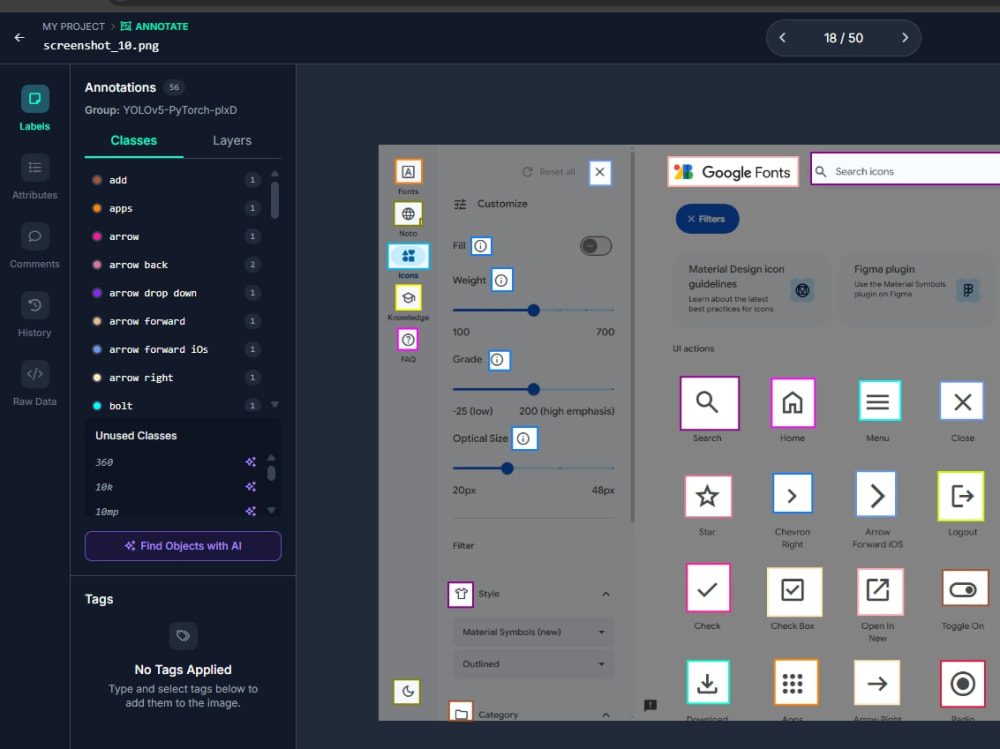Image resolution: width=1000 pixels, height=749 pixels.
Task: Click AI sparkle icon next to 10k
Action: point(251,487)
